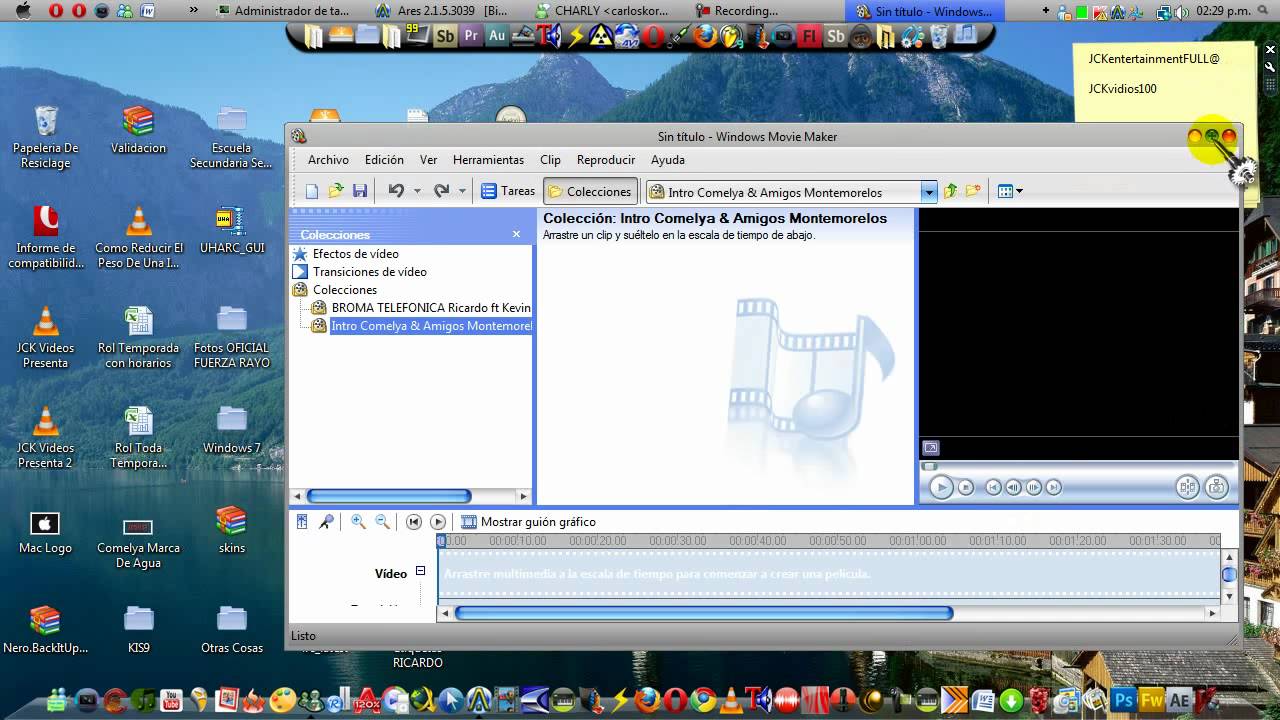
Task: Open the collection selector combo box
Action: [791, 192]
